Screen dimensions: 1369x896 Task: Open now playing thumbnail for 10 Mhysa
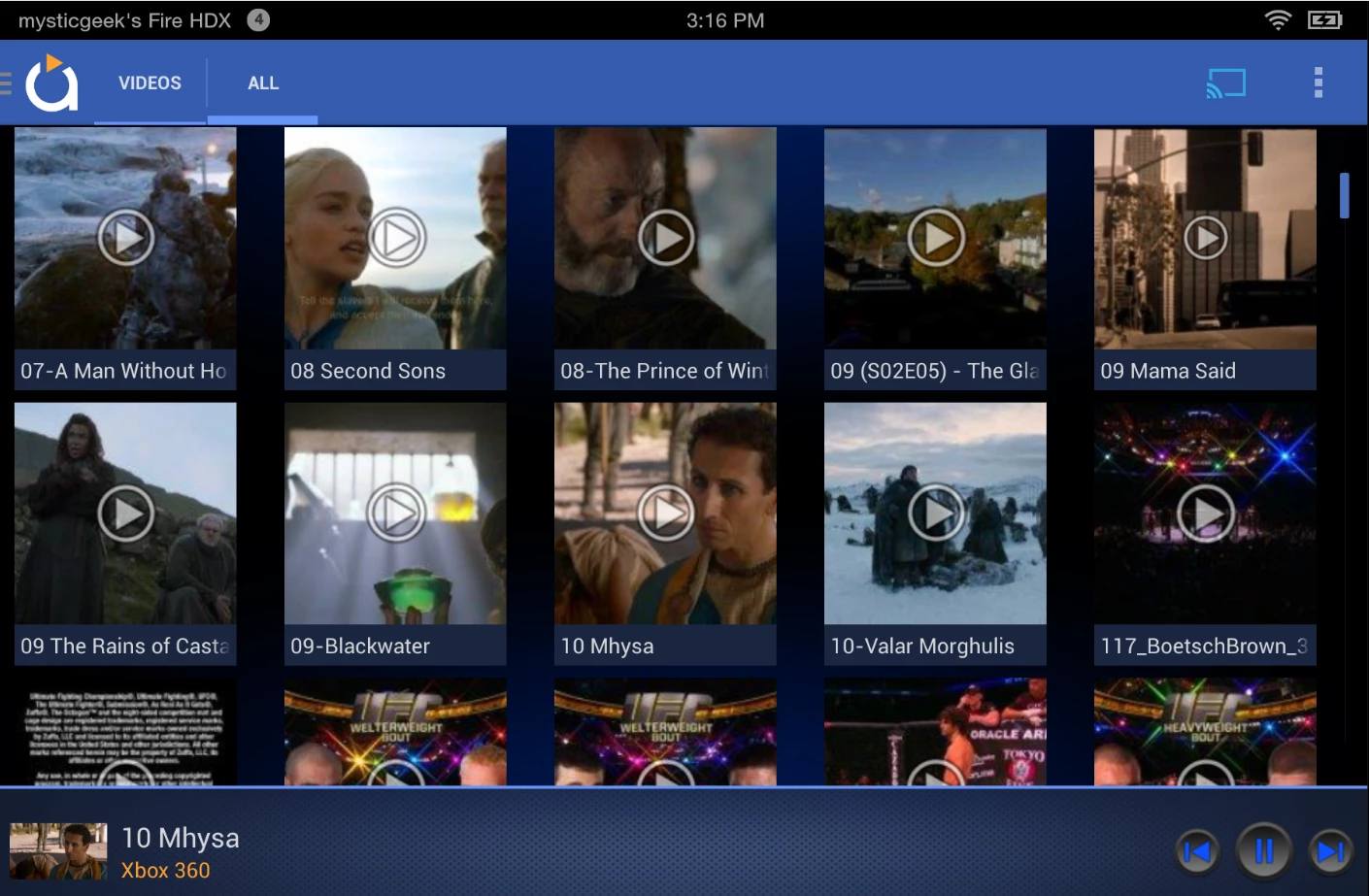tap(58, 851)
